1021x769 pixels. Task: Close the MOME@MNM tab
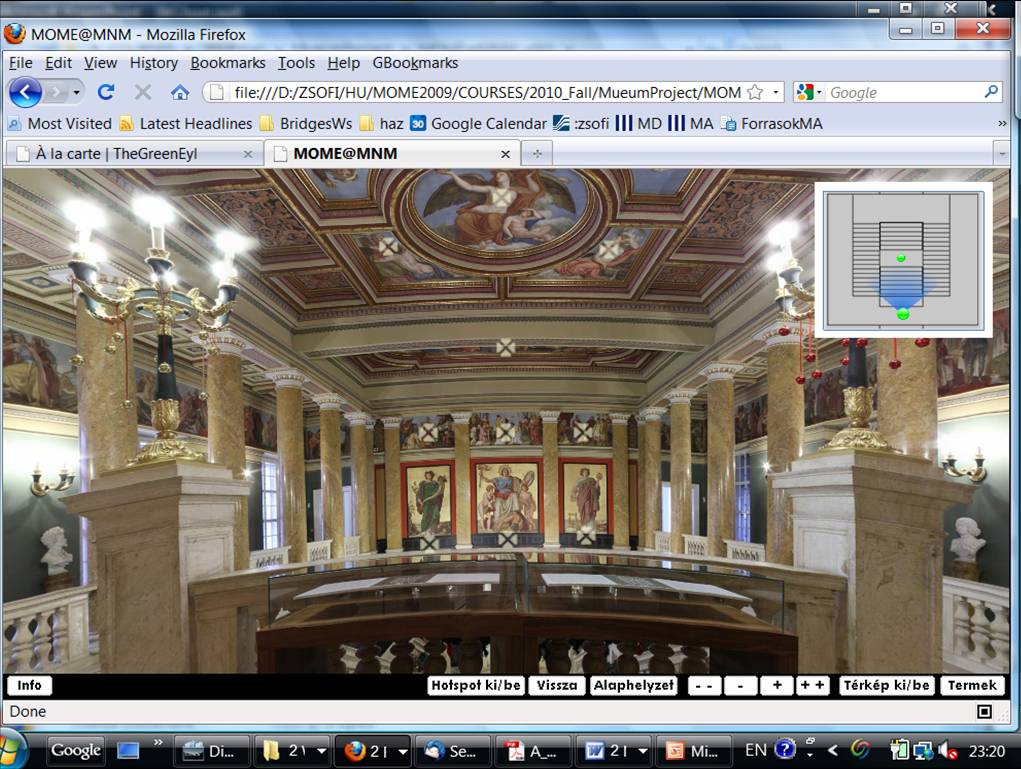pyautogui.click(x=505, y=154)
